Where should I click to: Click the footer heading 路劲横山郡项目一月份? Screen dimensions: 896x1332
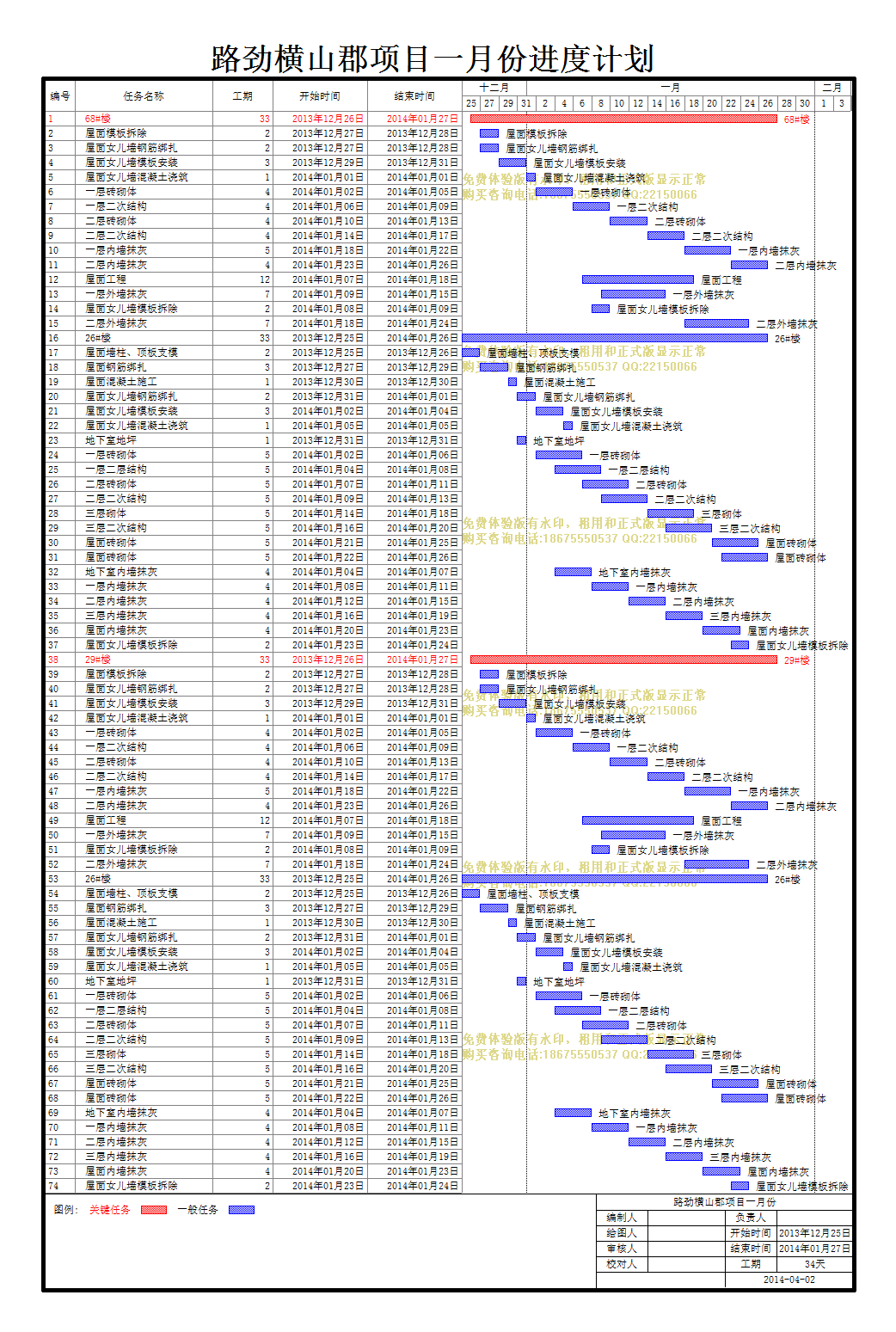[x=724, y=1202]
